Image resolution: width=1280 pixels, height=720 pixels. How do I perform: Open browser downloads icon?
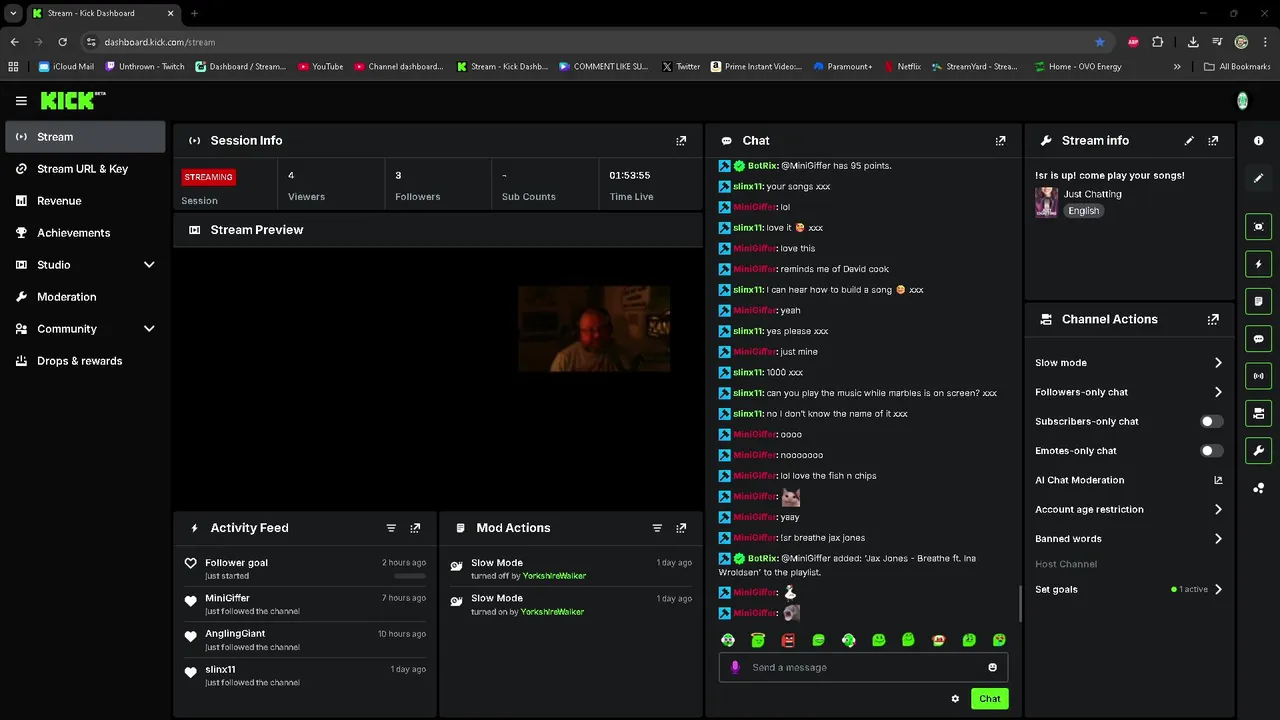point(1193,42)
